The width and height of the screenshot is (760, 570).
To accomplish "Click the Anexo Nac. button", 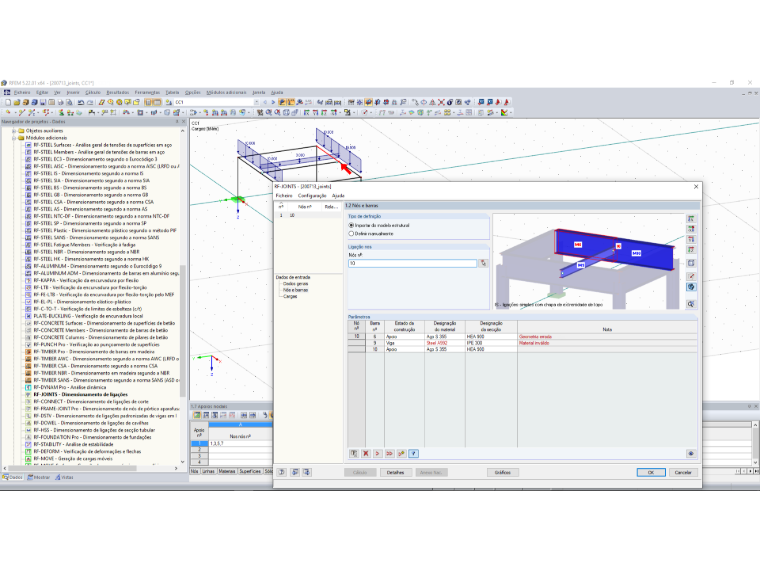I will [x=431, y=473].
